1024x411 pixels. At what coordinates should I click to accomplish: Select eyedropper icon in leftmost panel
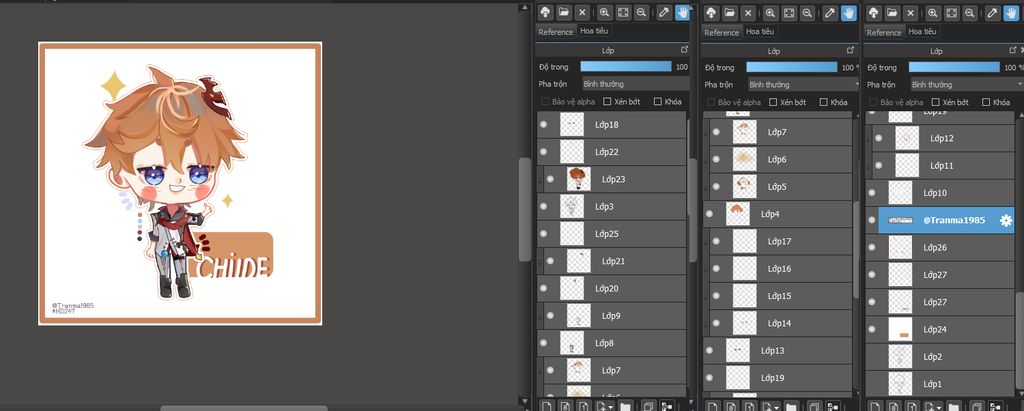point(664,12)
